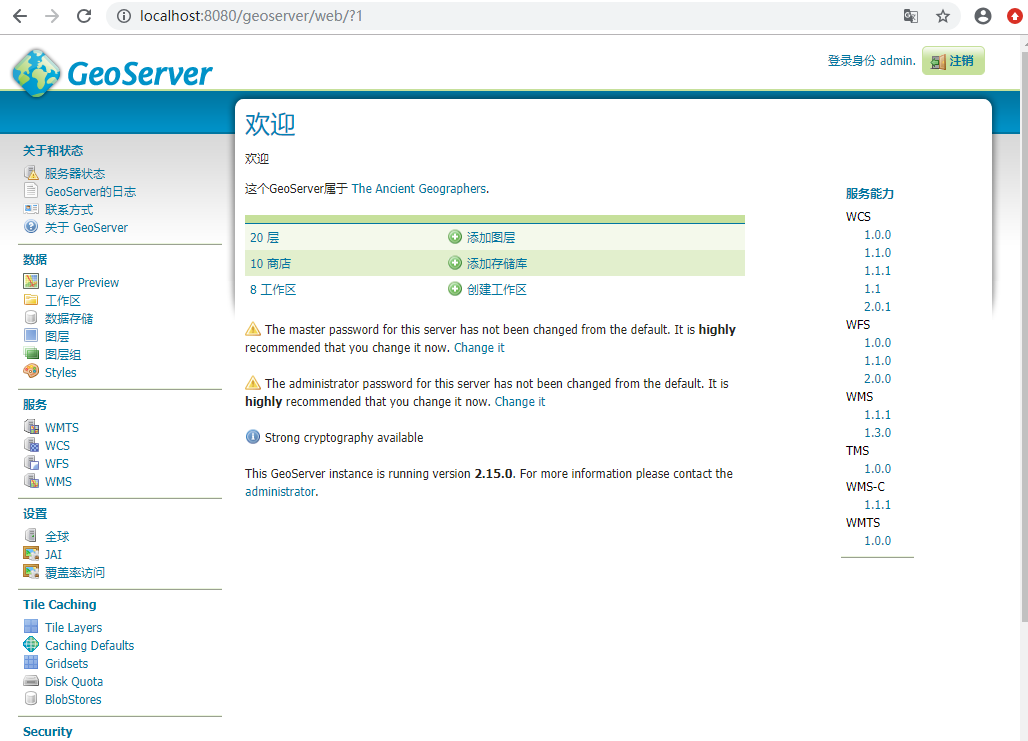Click the 覆盖率访问 icon

tap(31, 571)
